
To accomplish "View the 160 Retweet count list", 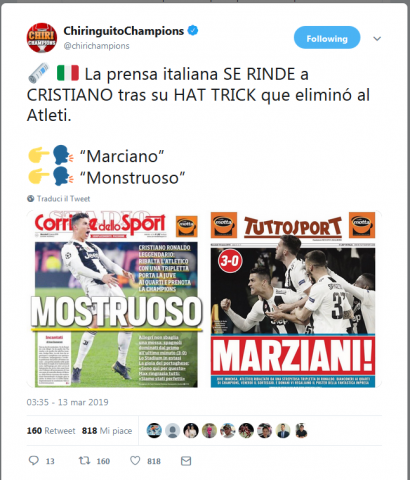I will (51, 431).
